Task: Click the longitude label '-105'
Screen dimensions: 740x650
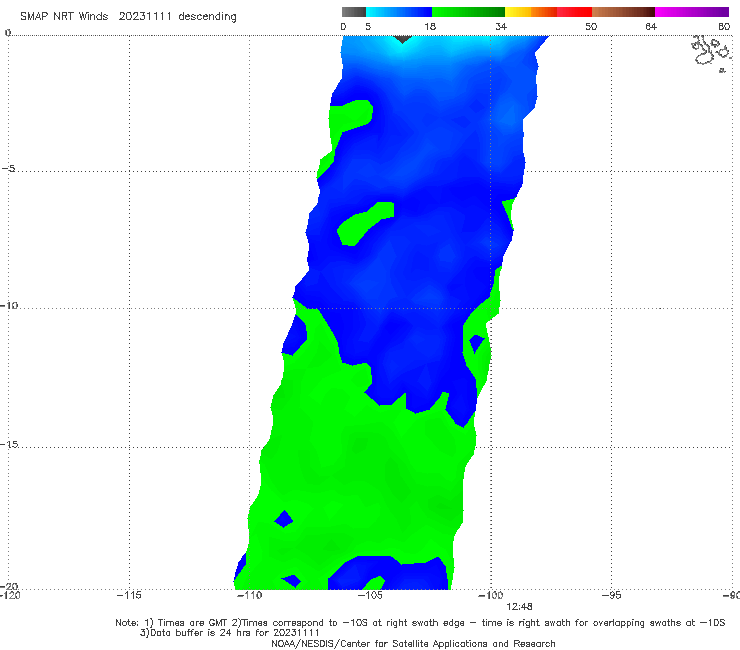Action: [370, 595]
